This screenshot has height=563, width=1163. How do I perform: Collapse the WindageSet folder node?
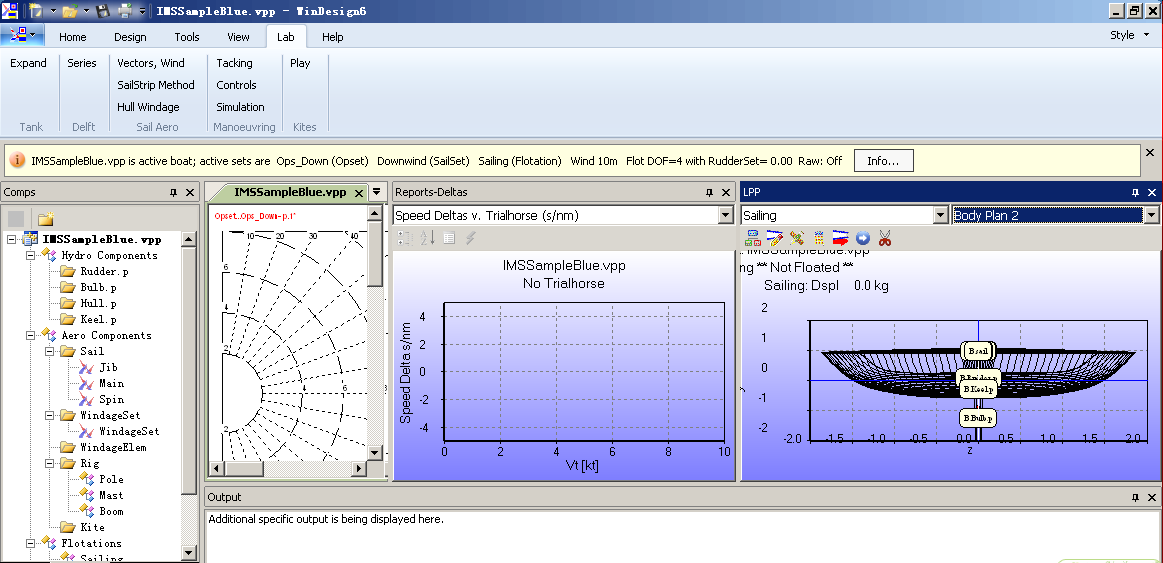(50, 415)
